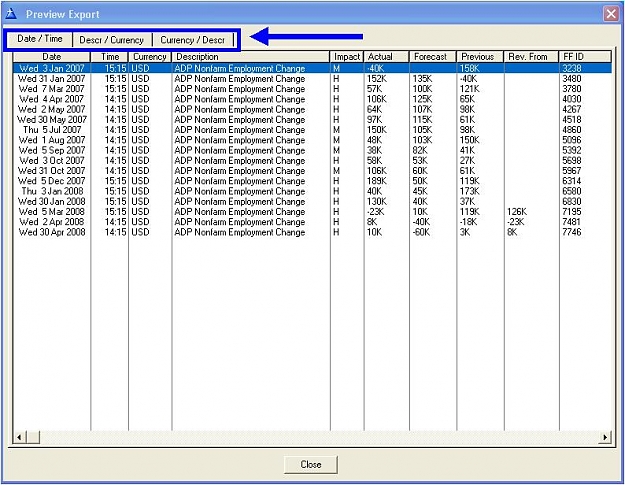625x485 pixels.
Task: Click the horizontal scrollbar thumb
Action: coord(33,437)
